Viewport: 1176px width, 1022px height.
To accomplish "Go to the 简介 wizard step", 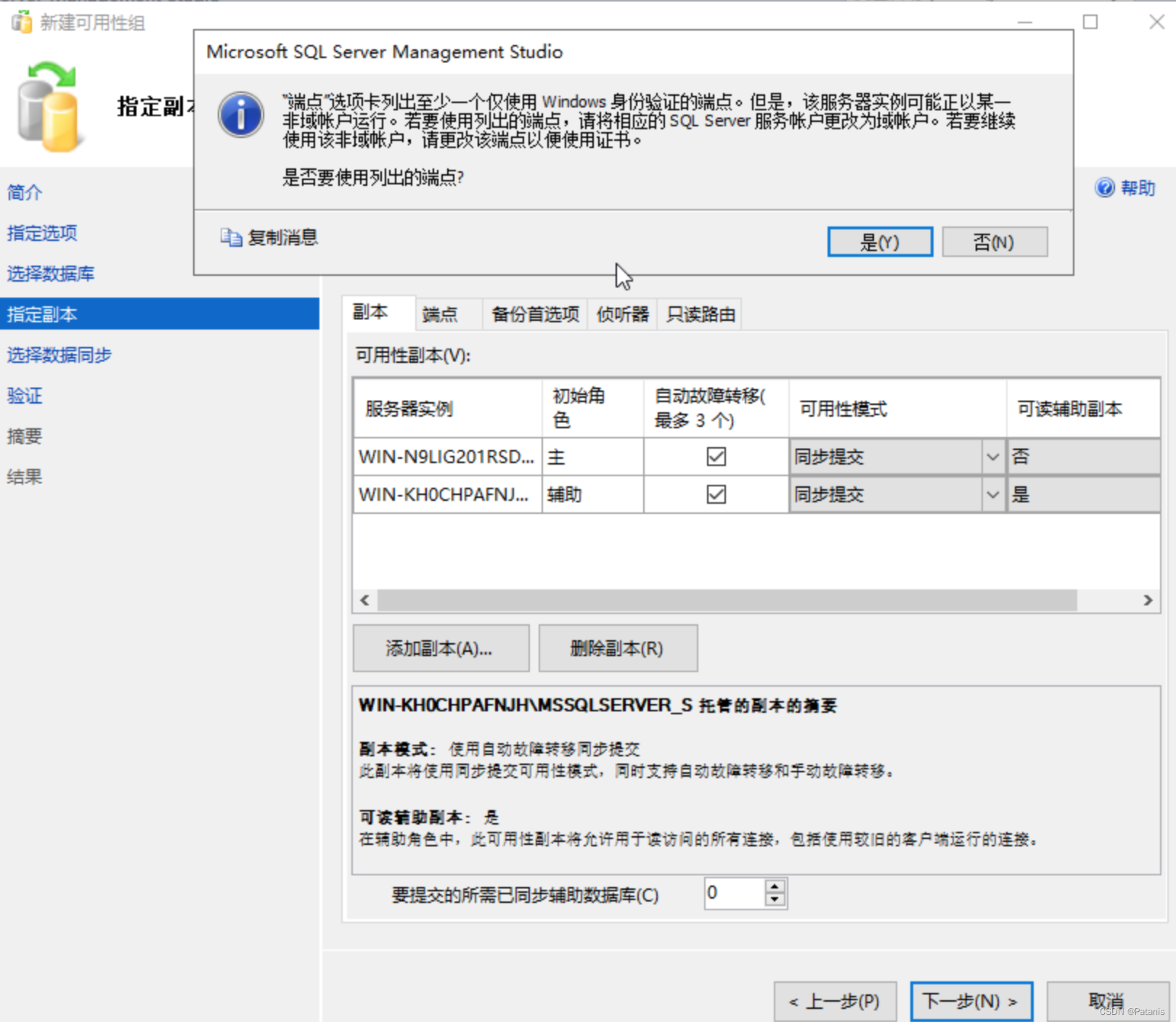I will click(25, 192).
